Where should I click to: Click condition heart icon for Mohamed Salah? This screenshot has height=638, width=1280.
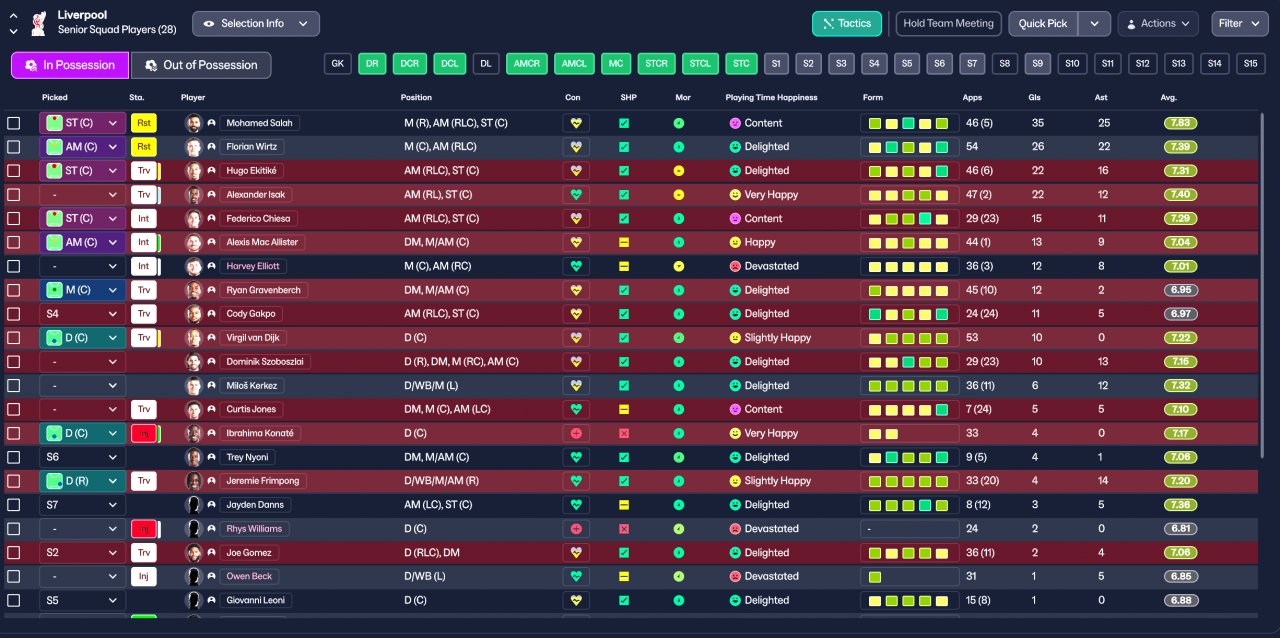point(576,123)
